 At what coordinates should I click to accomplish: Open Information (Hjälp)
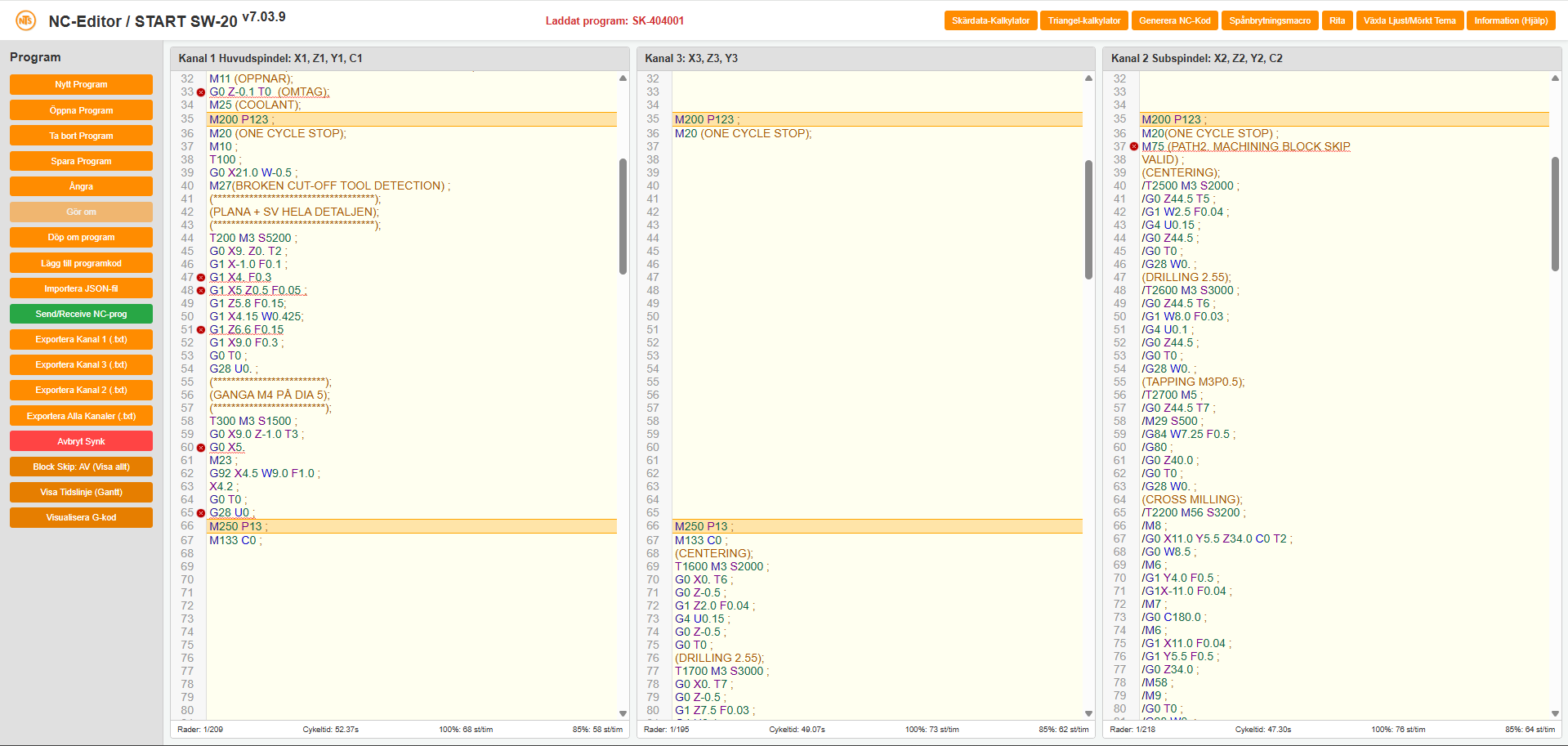(1511, 20)
